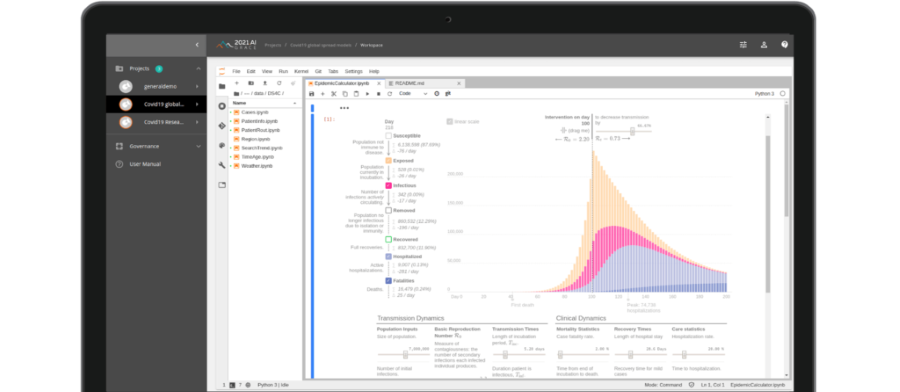Click the clock icon in notebook toolbar
900x392 pixels.
click(x=436, y=94)
